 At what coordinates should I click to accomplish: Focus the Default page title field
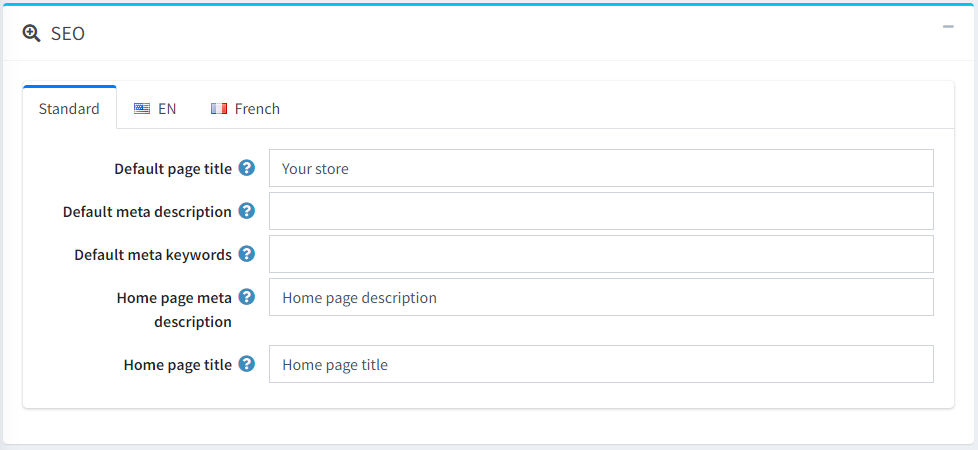pyautogui.click(x=600, y=168)
